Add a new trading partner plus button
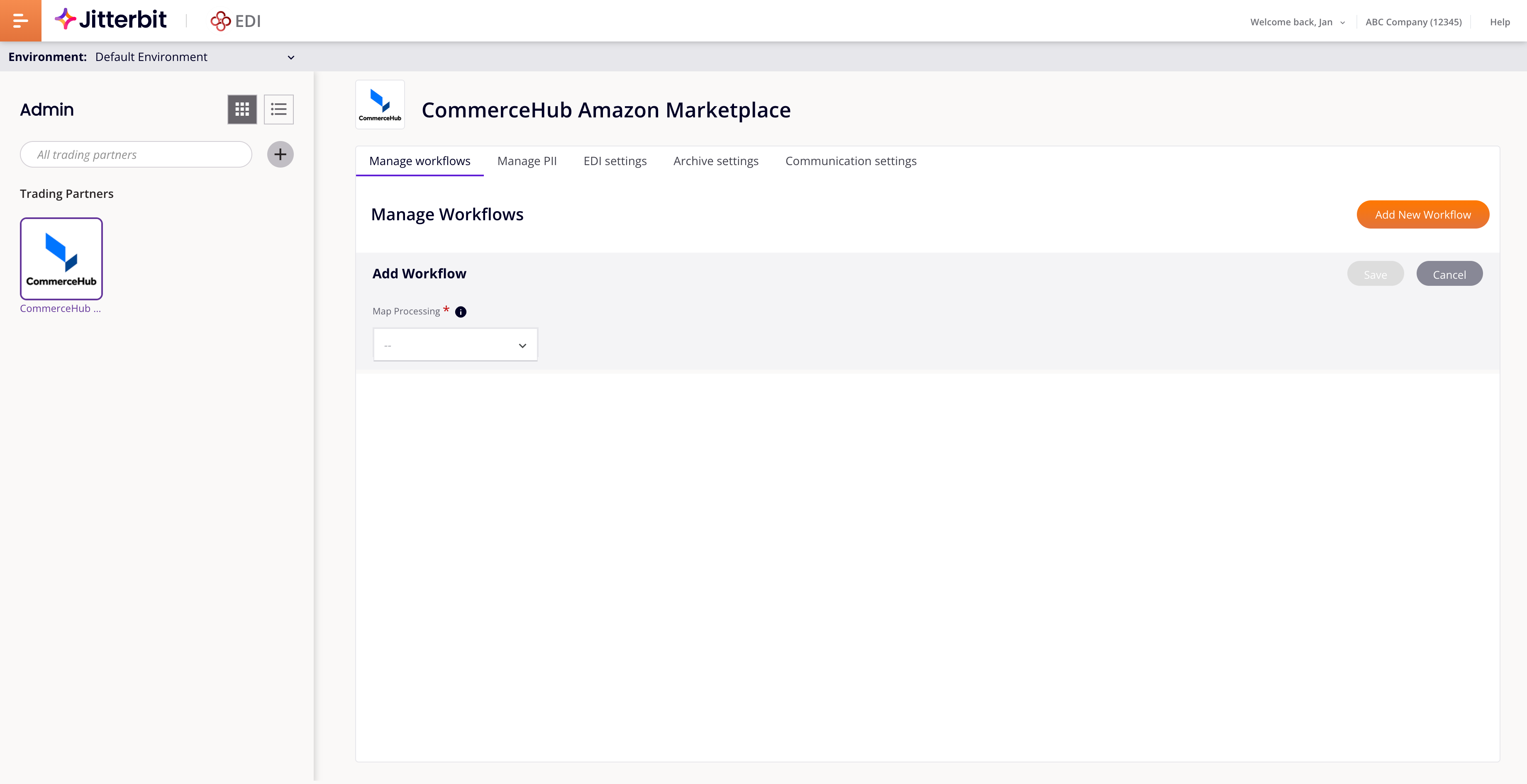This screenshot has width=1527, height=784. [281, 155]
